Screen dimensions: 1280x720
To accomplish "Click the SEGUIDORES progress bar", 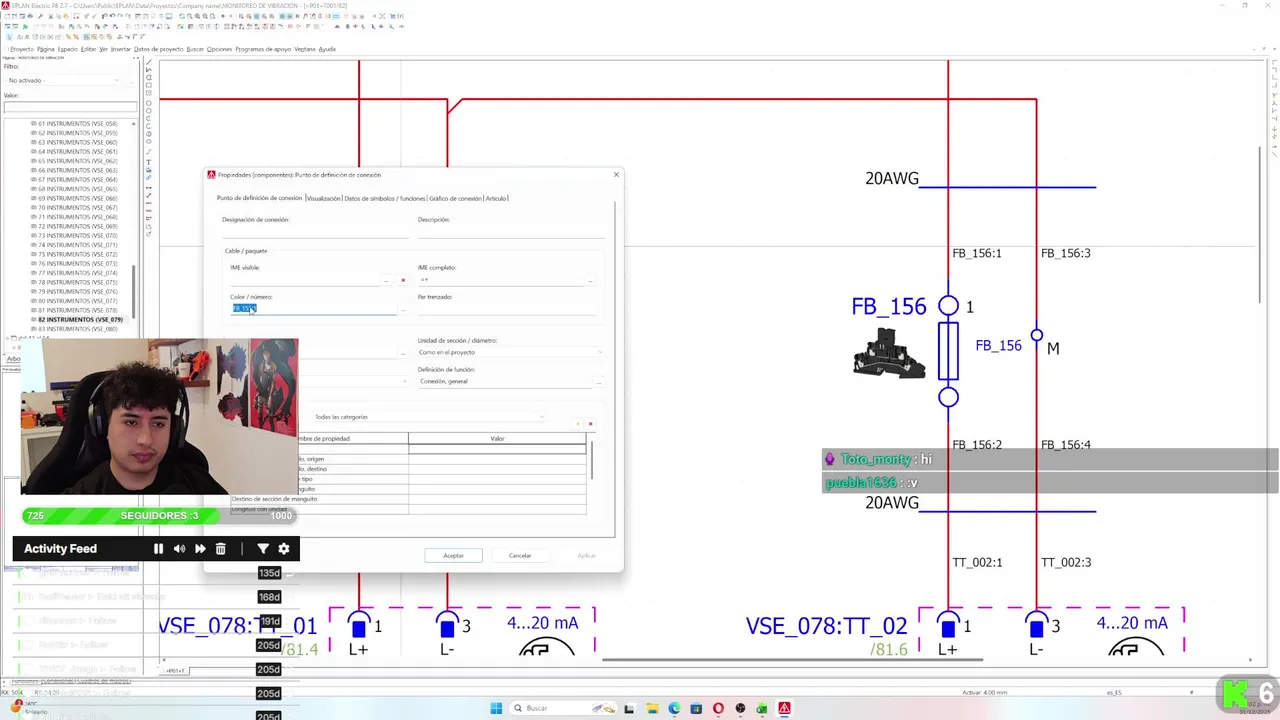I will tap(159, 515).
